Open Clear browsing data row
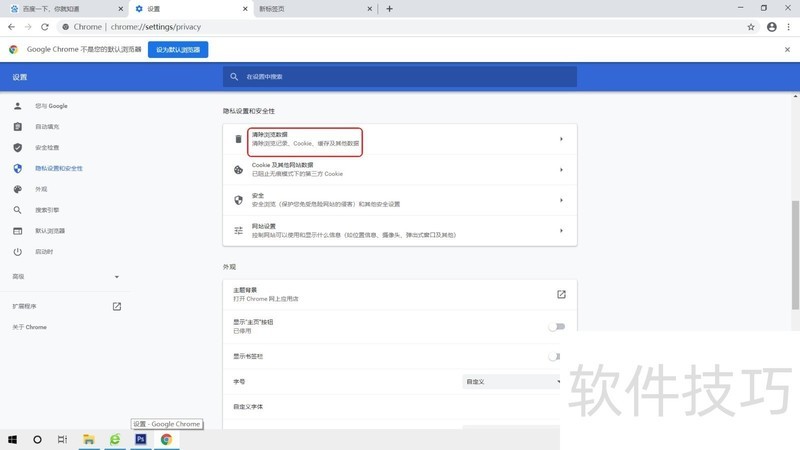 point(399,139)
